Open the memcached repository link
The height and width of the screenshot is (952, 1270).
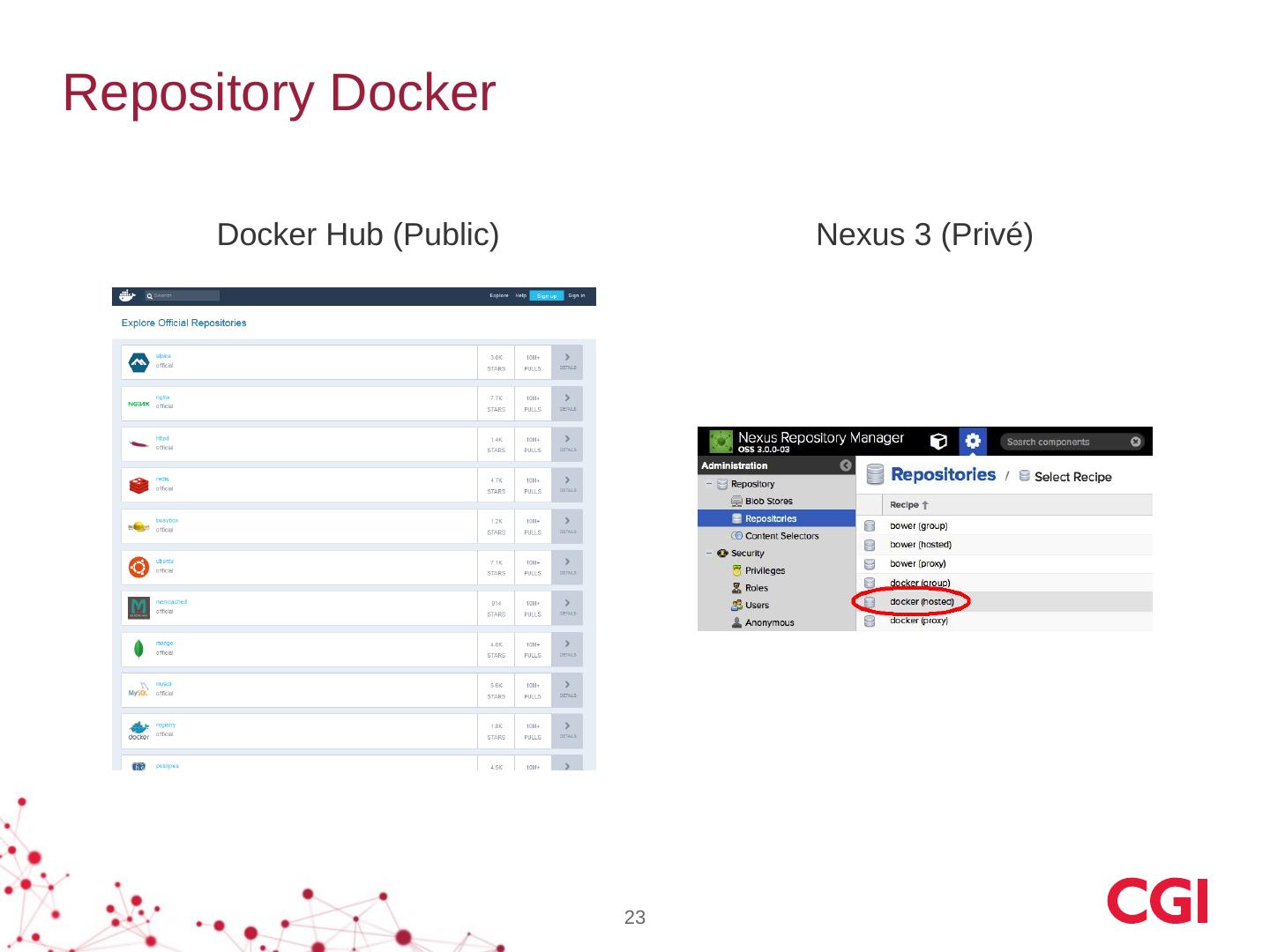pyautogui.click(x=171, y=602)
